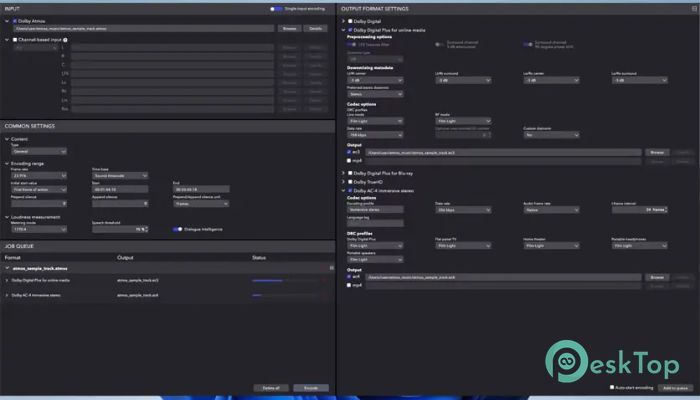Click the Add to queue button
The height and width of the screenshot is (400, 700).
point(675,388)
